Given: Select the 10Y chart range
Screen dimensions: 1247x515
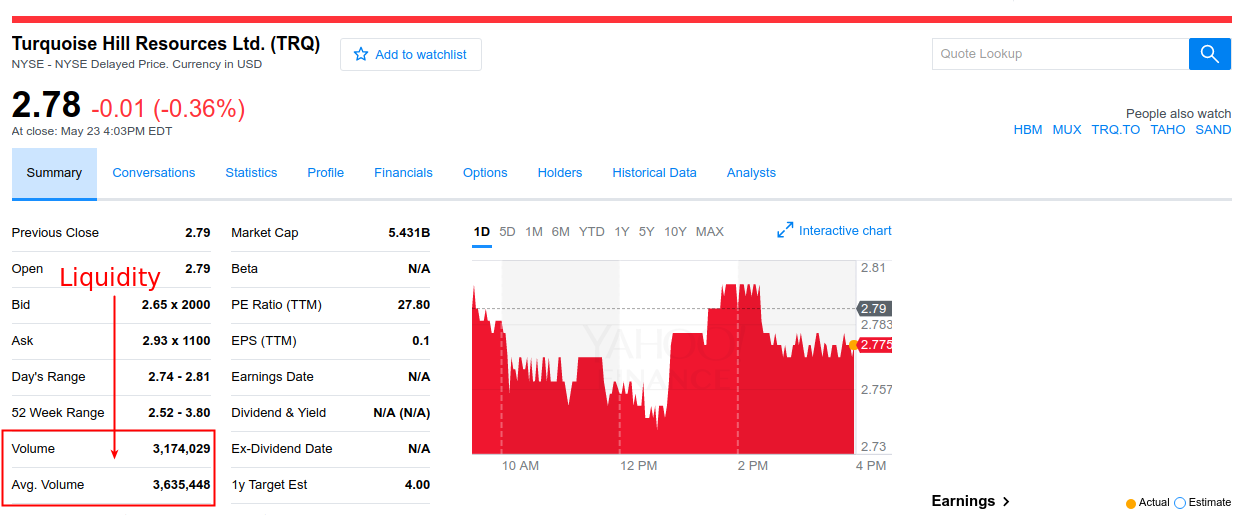Looking at the screenshot, I should (675, 232).
